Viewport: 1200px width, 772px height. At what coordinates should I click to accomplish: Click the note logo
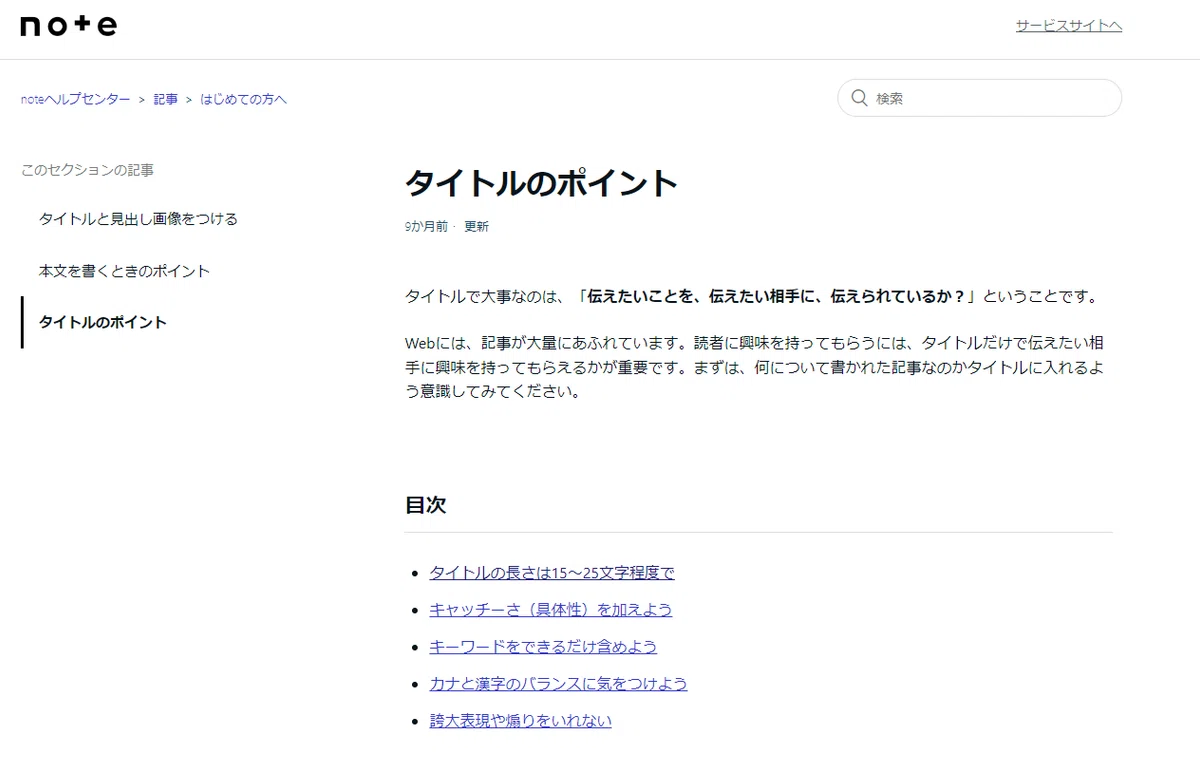tap(68, 26)
